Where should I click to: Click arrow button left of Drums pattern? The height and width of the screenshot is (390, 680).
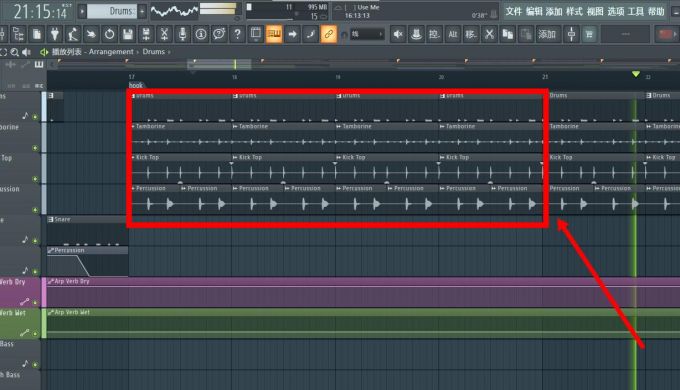pyautogui.click(x=82, y=11)
